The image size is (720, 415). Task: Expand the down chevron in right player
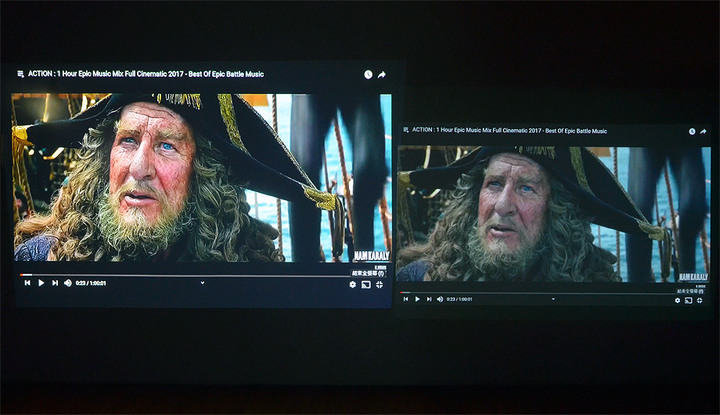(x=553, y=299)
